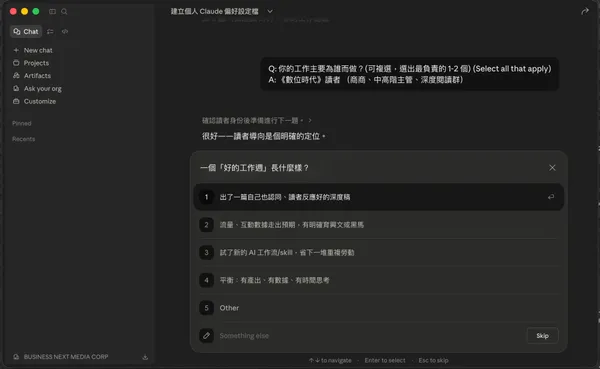
Task: Expand the collapsed thinking summary chevron
Action: click(x=310, y=121)
